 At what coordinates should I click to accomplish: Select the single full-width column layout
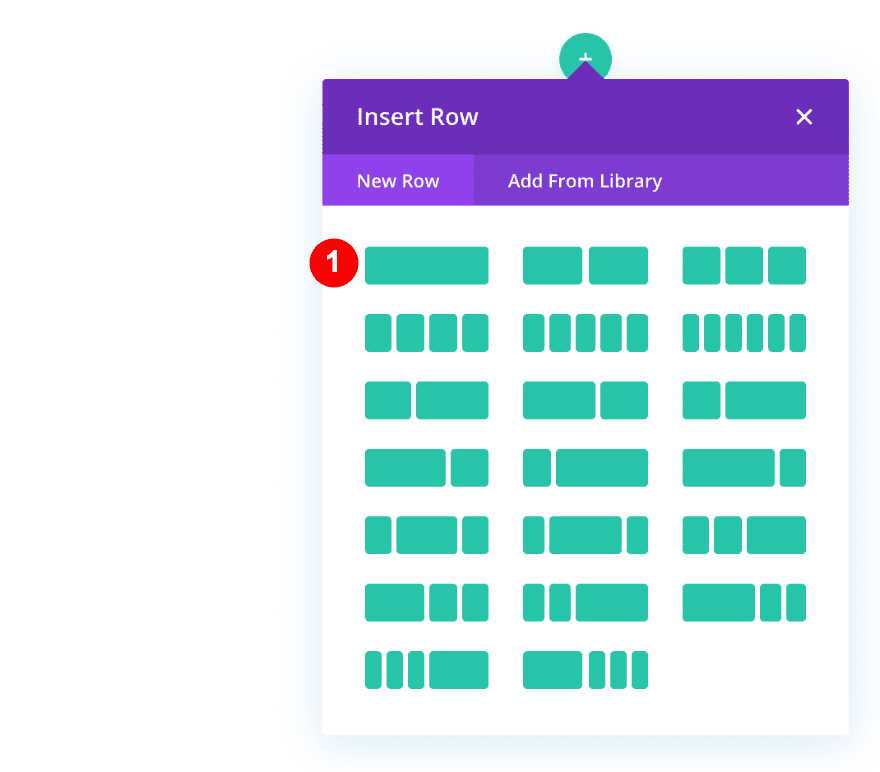(x=427, y=265)
